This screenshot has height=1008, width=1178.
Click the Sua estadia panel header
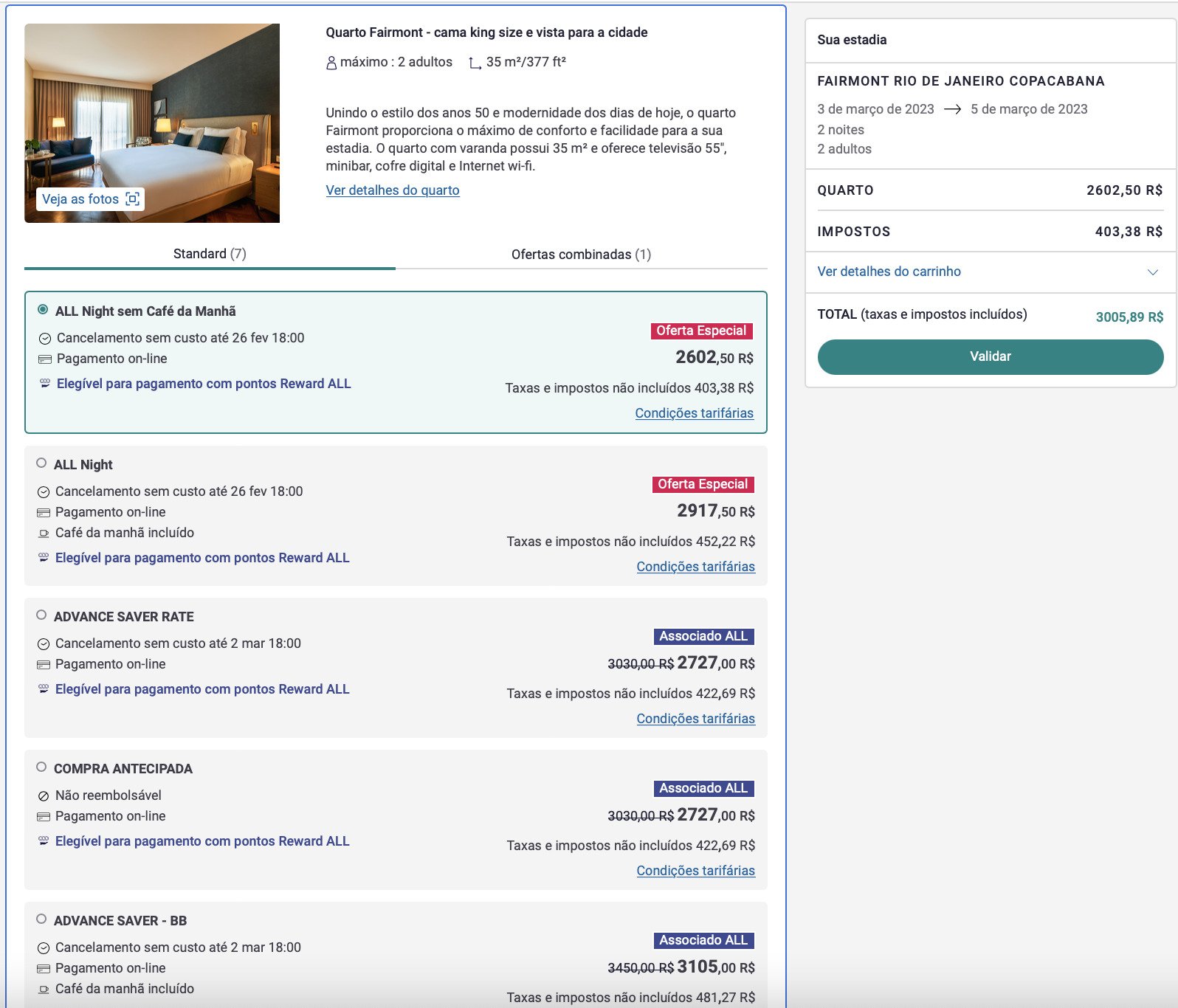[x=852, y=40]
